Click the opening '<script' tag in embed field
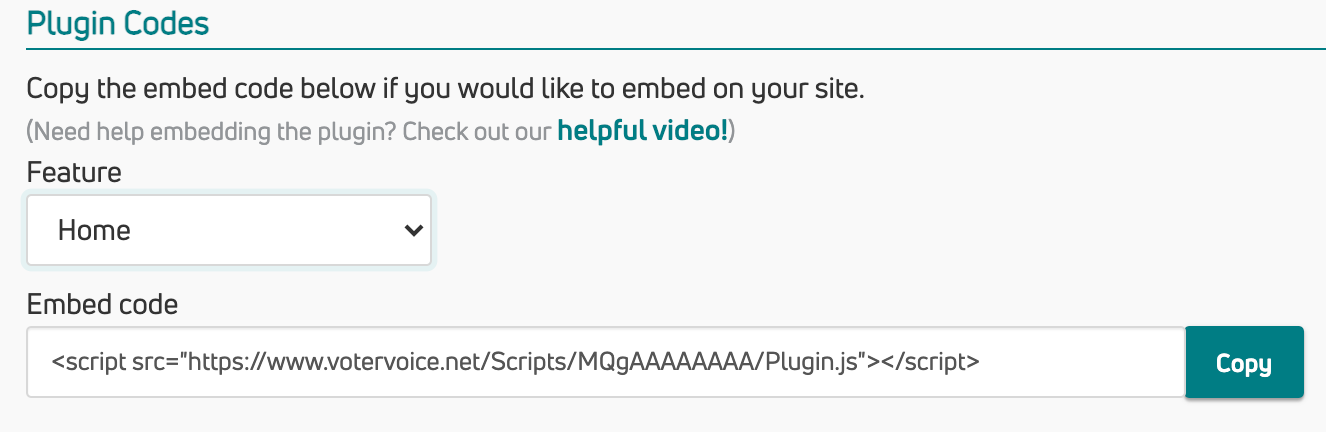The height and width of the screenshot is (432, 1326). tap(89, 362)
